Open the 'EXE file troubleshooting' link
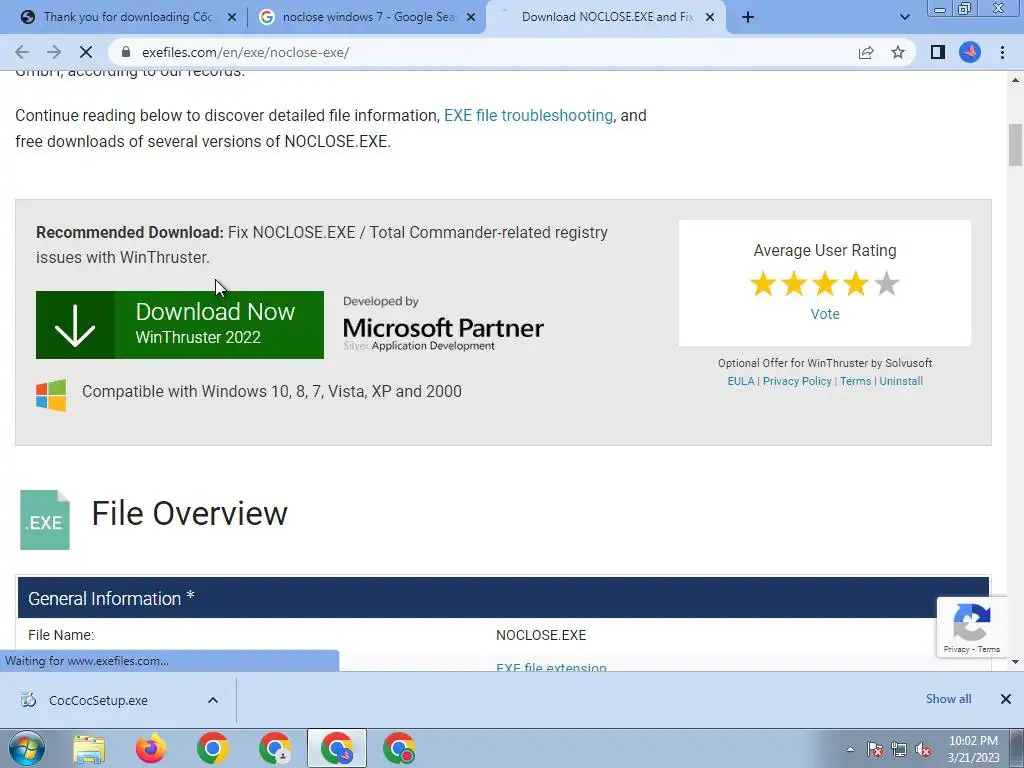The height and width of the screenshot is (768, 1024). point(528,116)
